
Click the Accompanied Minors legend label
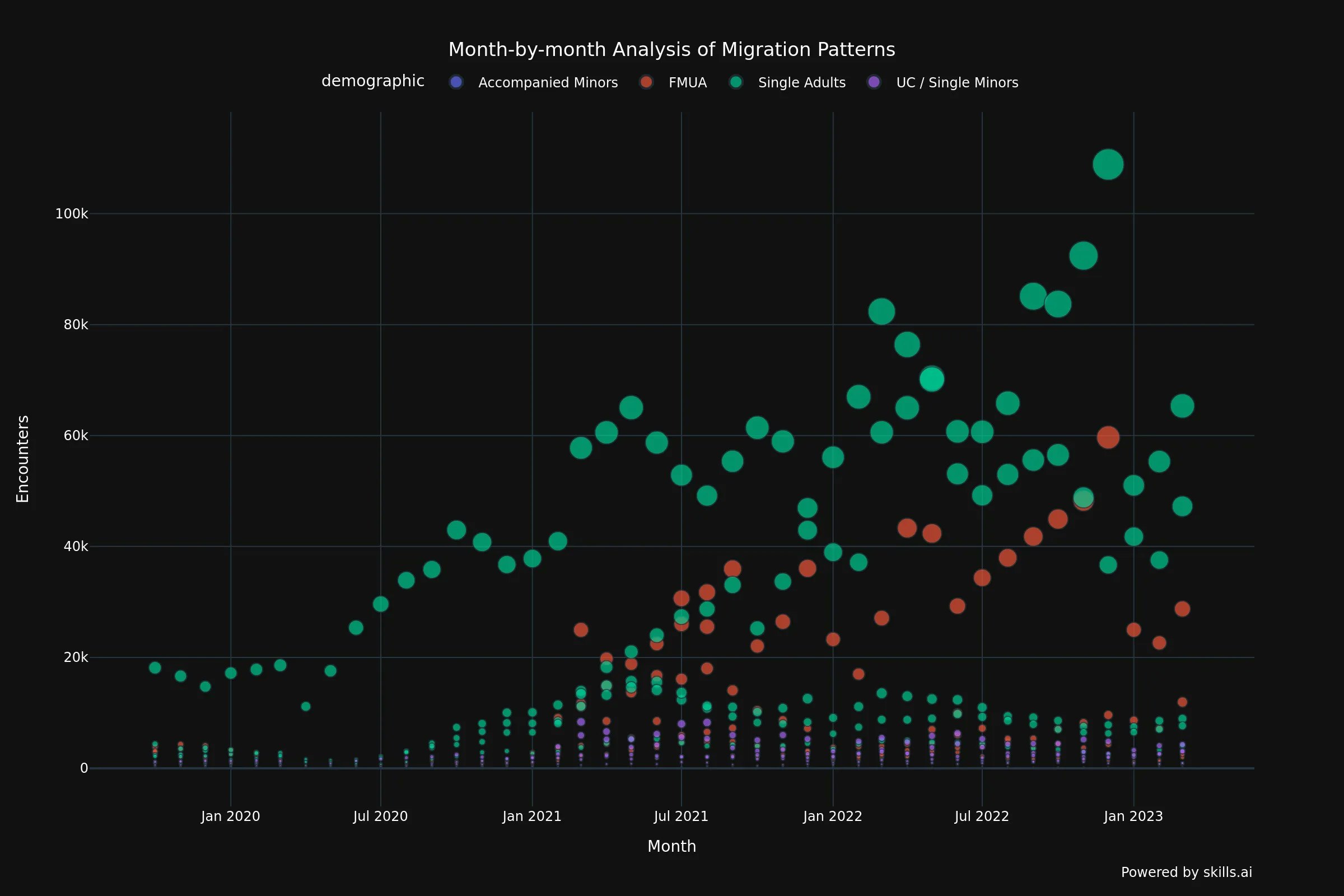click(548, 83)
